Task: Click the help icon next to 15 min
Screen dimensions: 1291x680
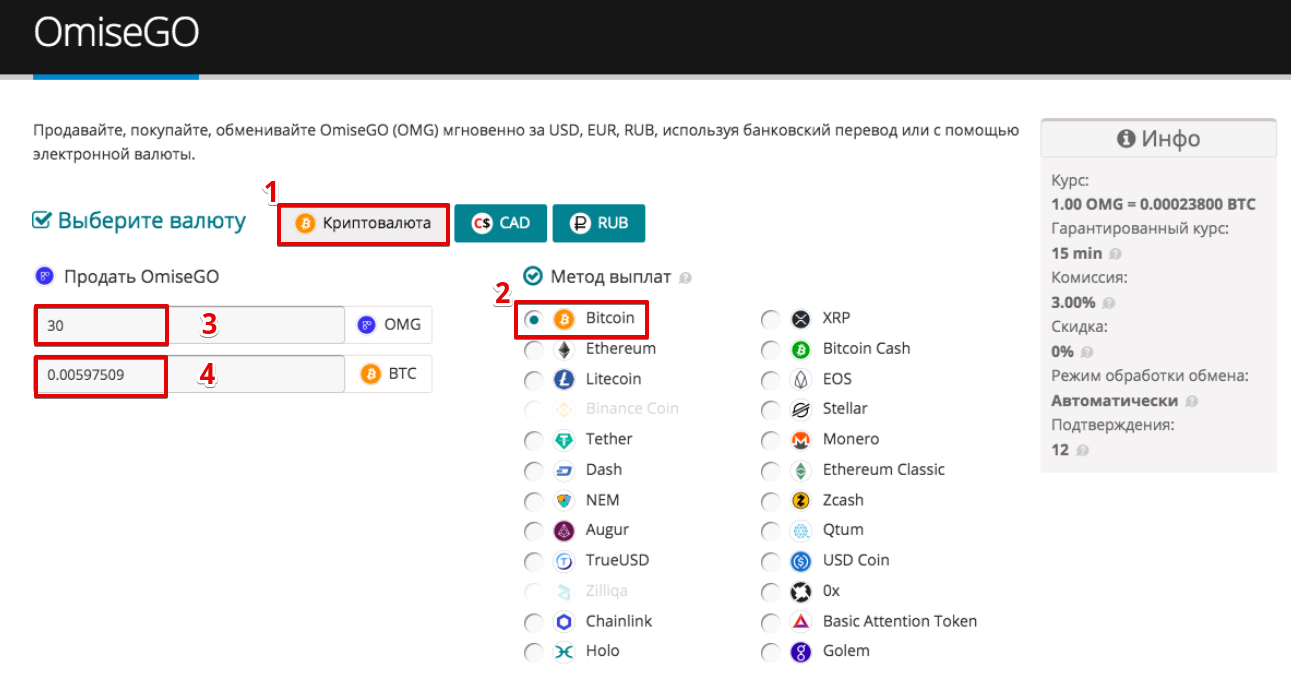Action: point(1115,254)
